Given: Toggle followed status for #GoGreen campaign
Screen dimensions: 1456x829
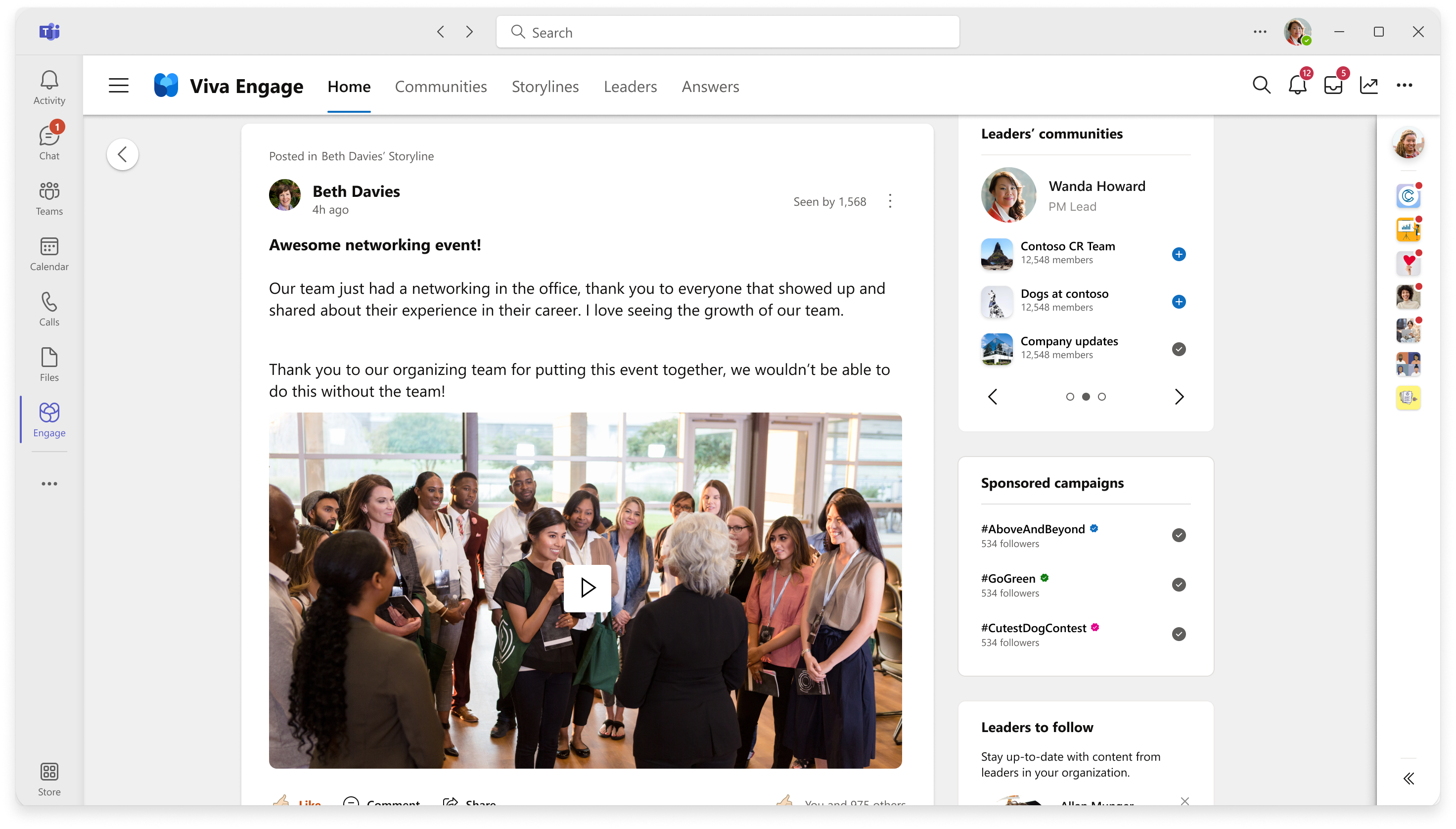Looking at the screenshot, I should [x=1178, y=584].
